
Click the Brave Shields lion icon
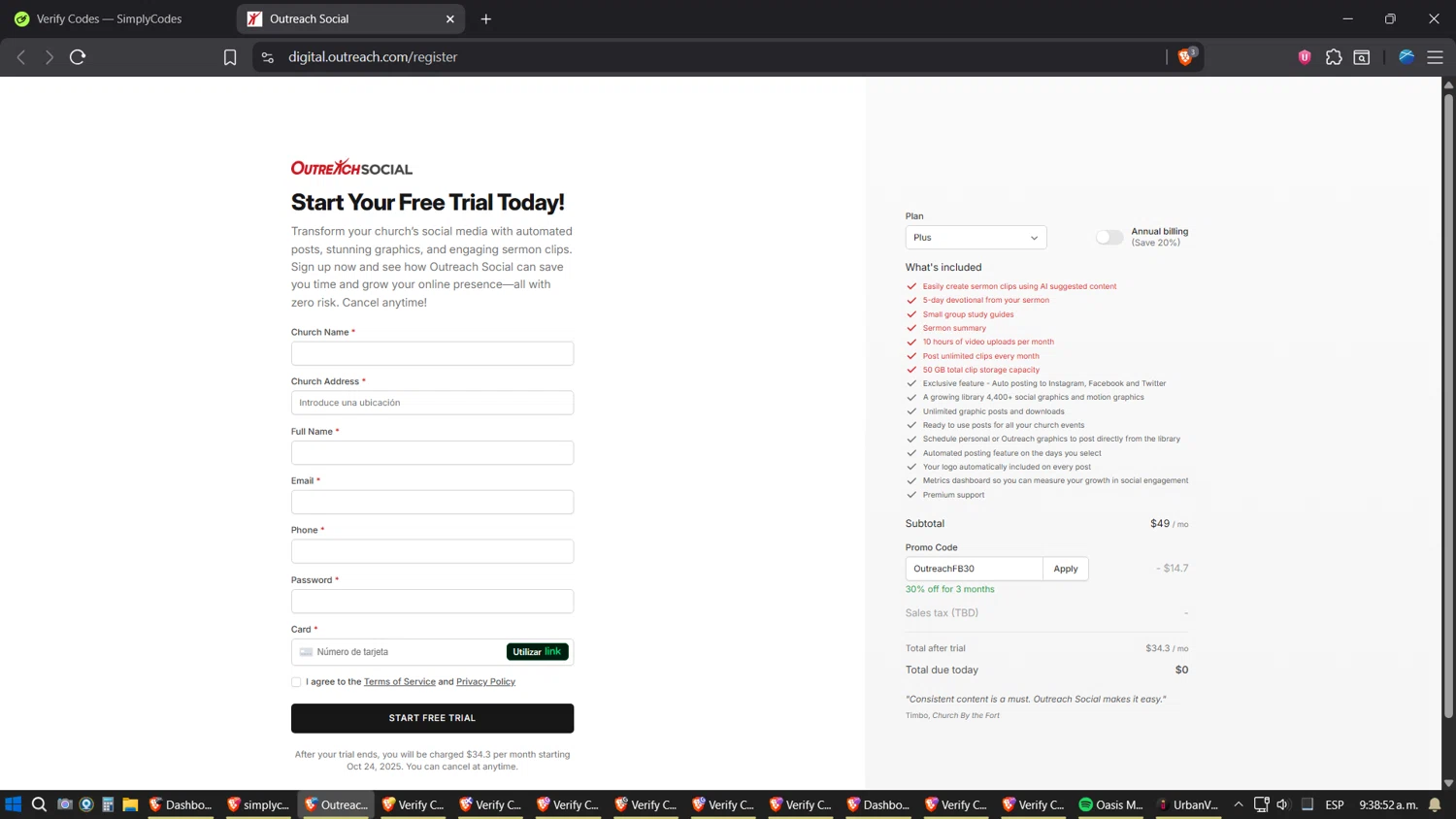1184,57
